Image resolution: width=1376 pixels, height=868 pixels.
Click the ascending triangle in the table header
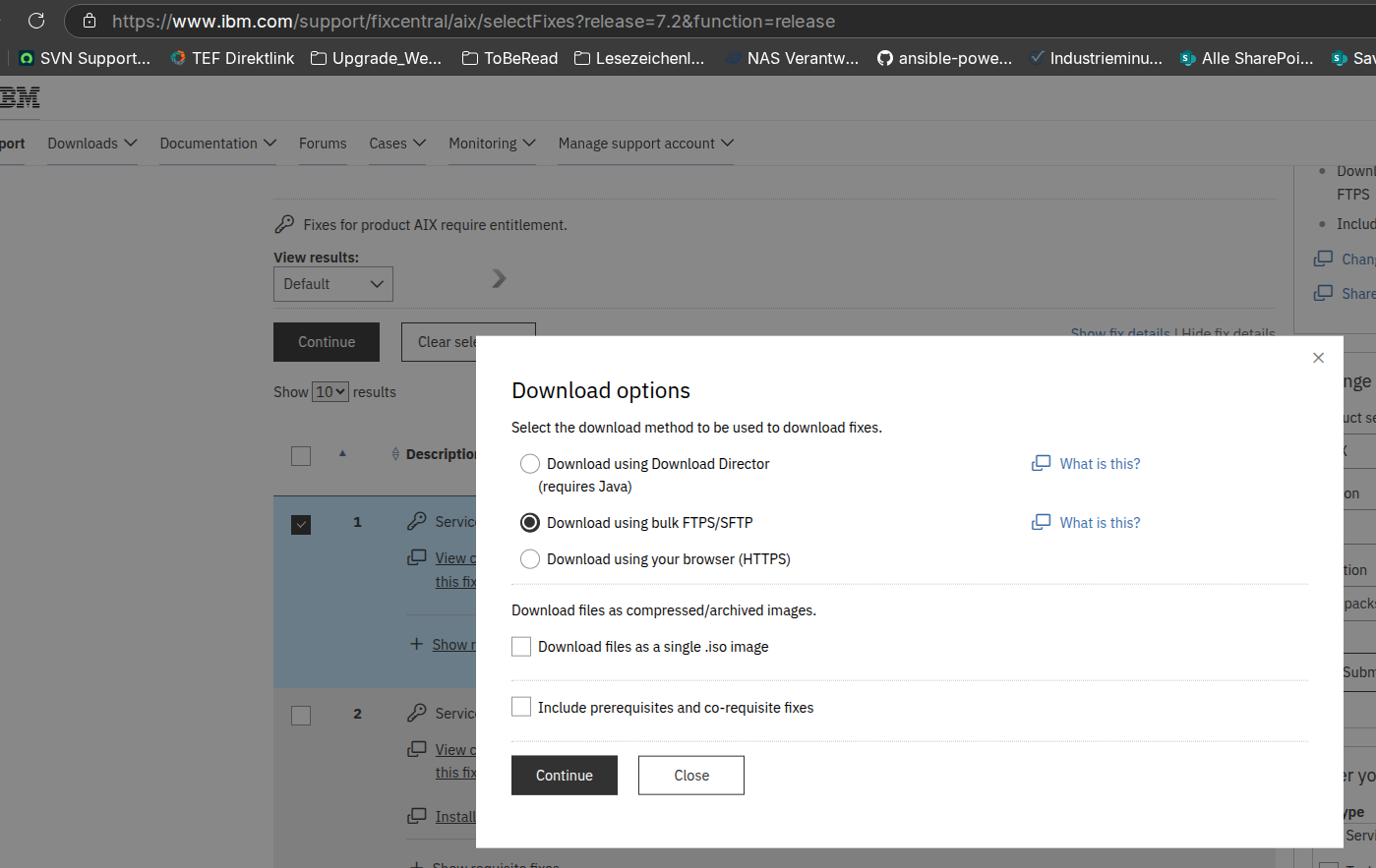pyautogui.click(x=342, y=453)
